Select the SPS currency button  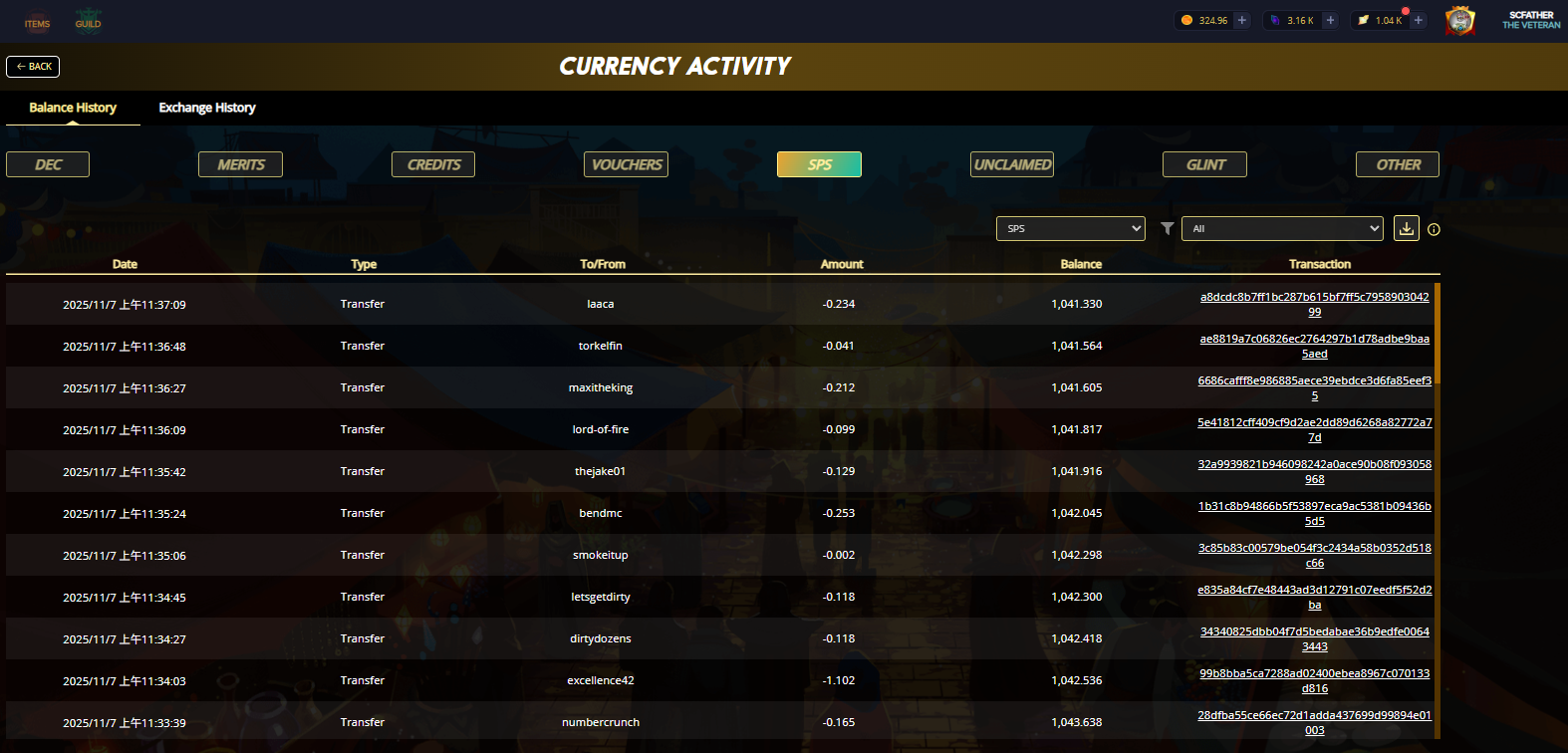point(819,164)
